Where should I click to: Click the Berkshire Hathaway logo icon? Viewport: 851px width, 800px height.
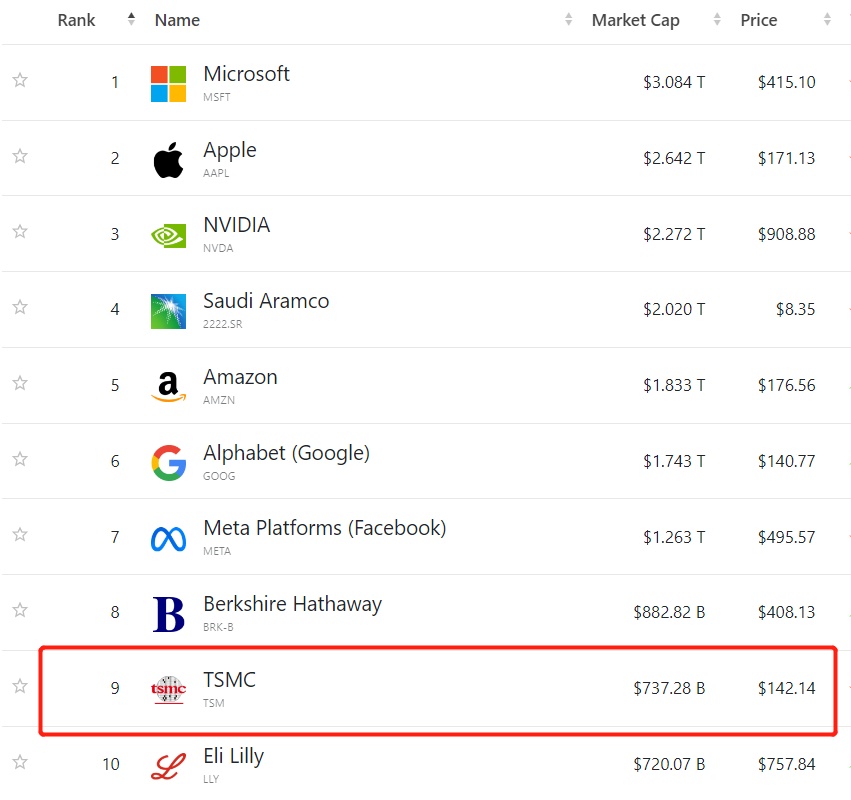[168, 614]
